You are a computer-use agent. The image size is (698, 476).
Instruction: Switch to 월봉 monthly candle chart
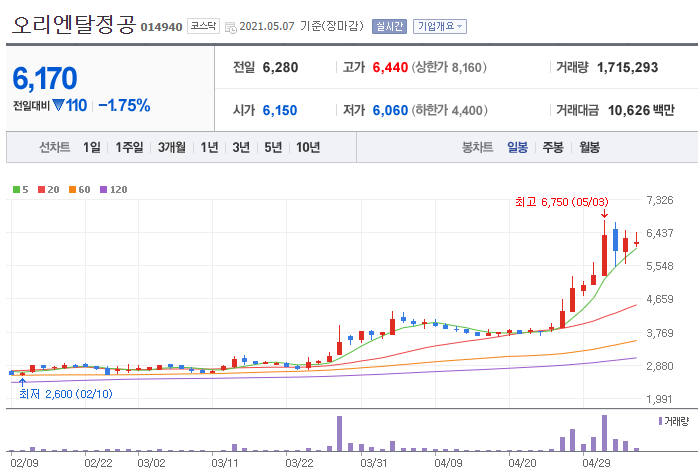tap(589, 147)
